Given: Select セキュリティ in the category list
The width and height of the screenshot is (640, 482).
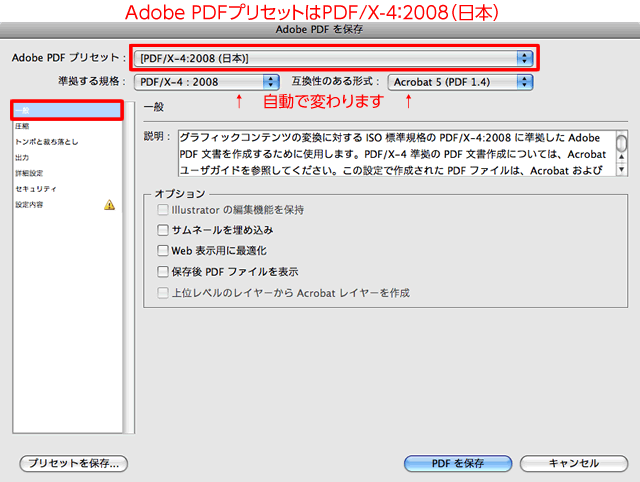Looking at the screenshot, I should [x=67, y=189].
